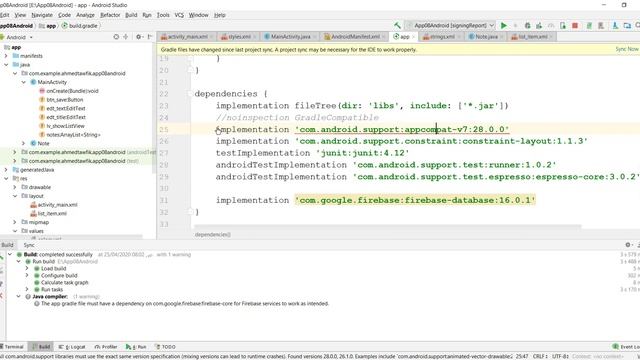Click Collapse All icon in project panel
Image resolution: width=640 pixels, height=360 pixels.
click(x=126, y=37)
